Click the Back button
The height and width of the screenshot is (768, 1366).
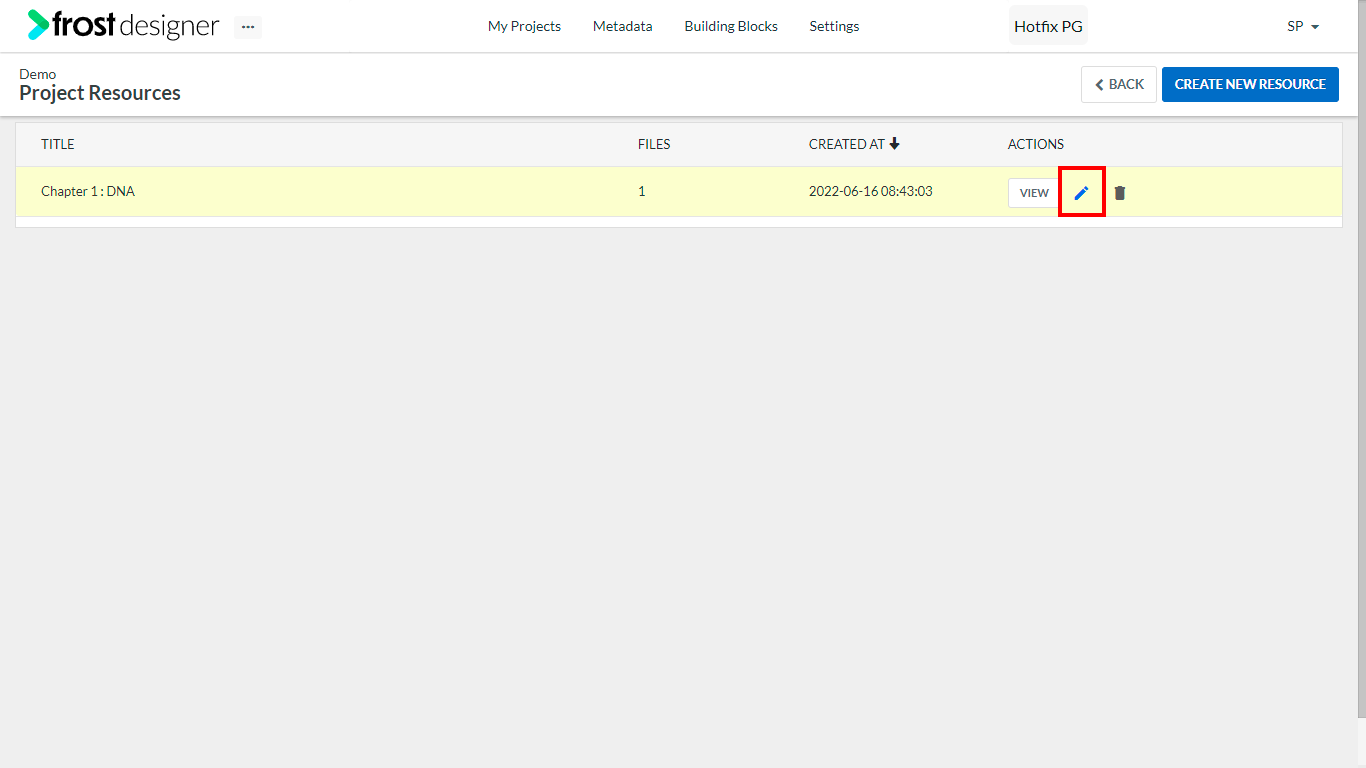coord(1119,84)
